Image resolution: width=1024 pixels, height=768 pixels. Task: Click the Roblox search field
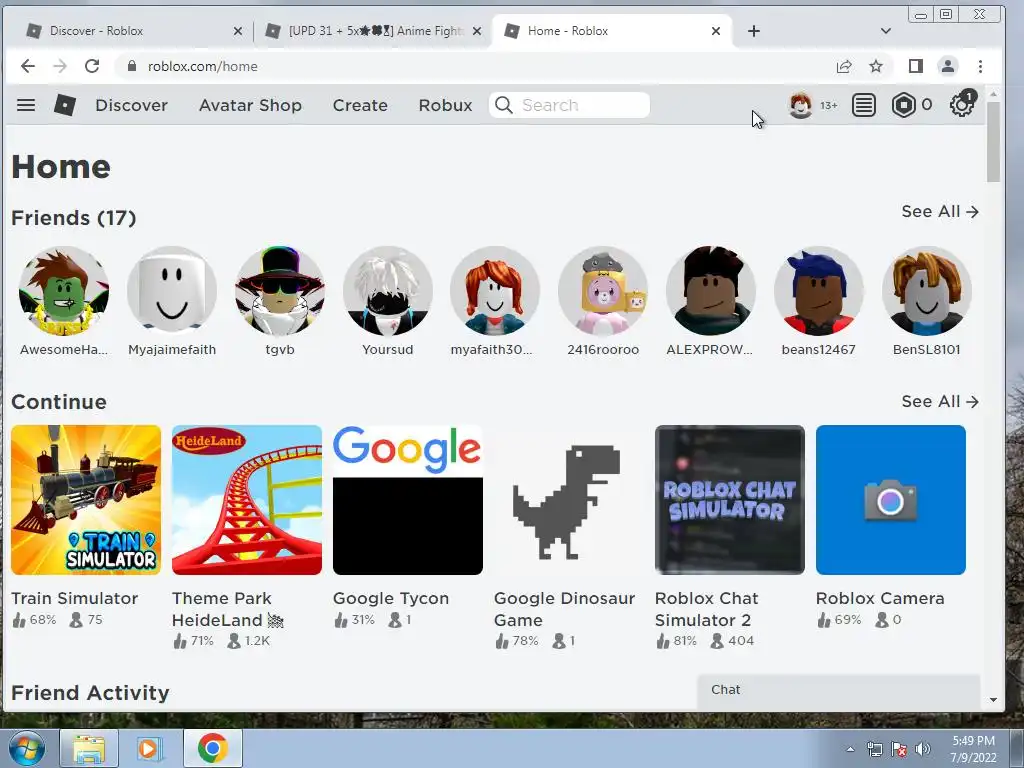coord(569,105)
